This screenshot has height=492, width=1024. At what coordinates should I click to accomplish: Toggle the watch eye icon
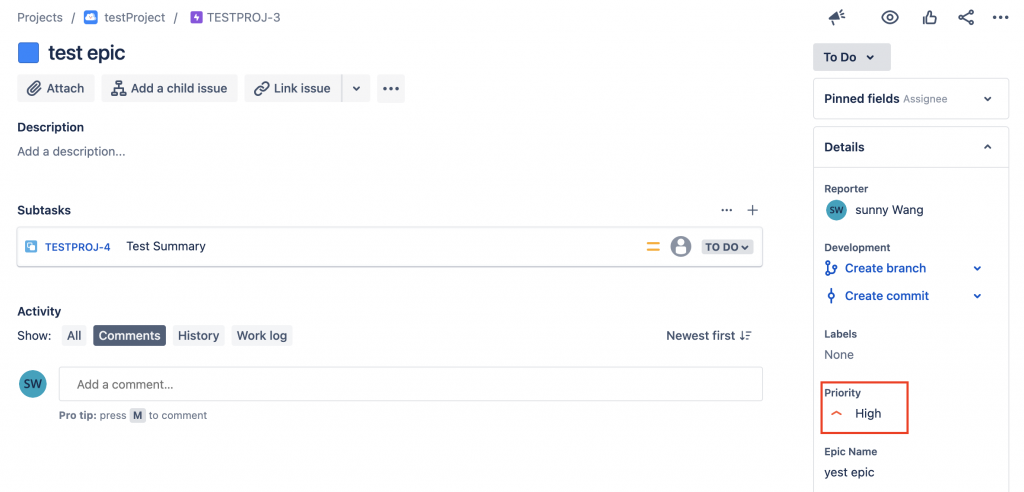coord(890,17)
